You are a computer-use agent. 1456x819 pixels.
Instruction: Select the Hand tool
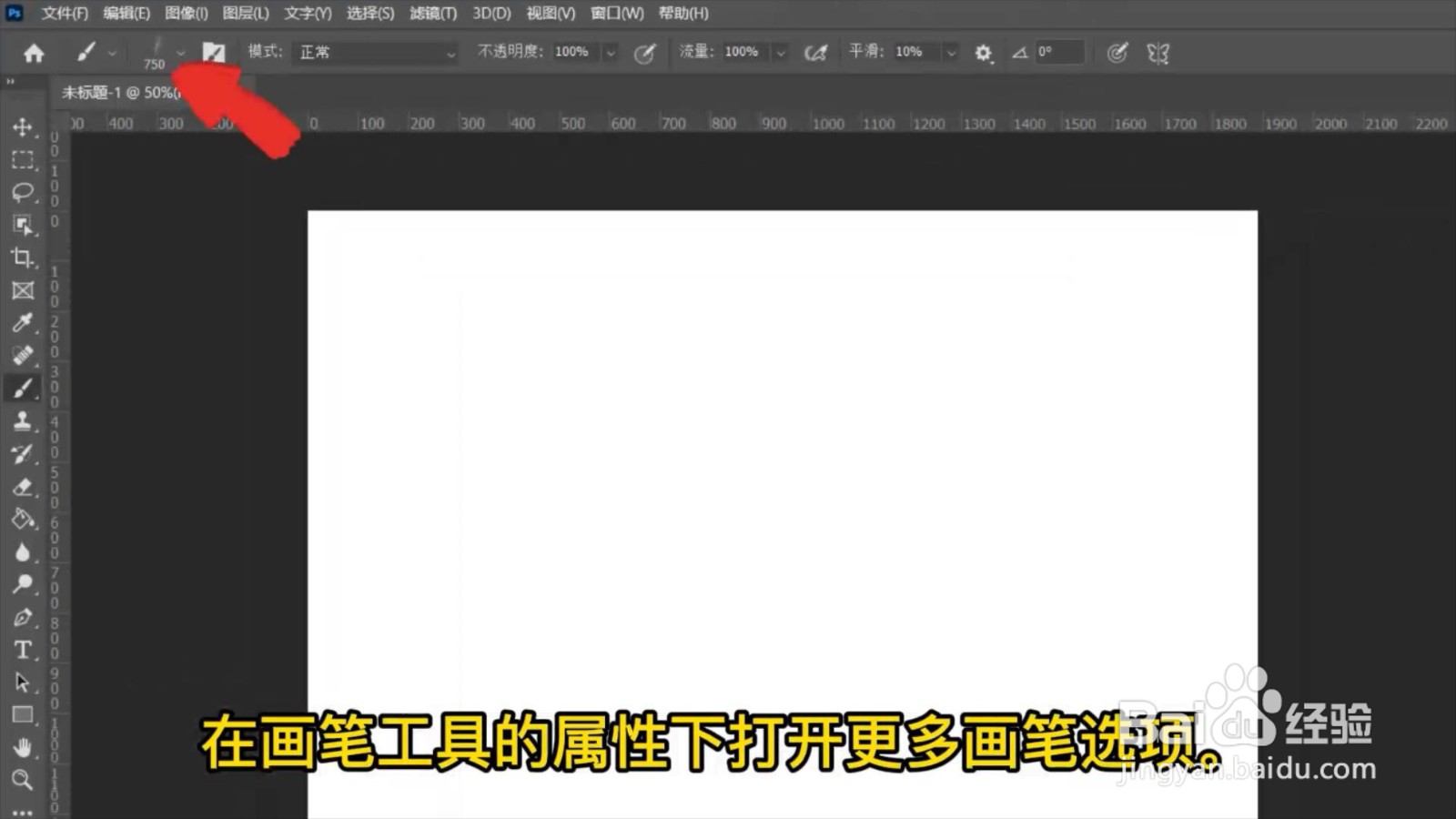coord(23,747)
